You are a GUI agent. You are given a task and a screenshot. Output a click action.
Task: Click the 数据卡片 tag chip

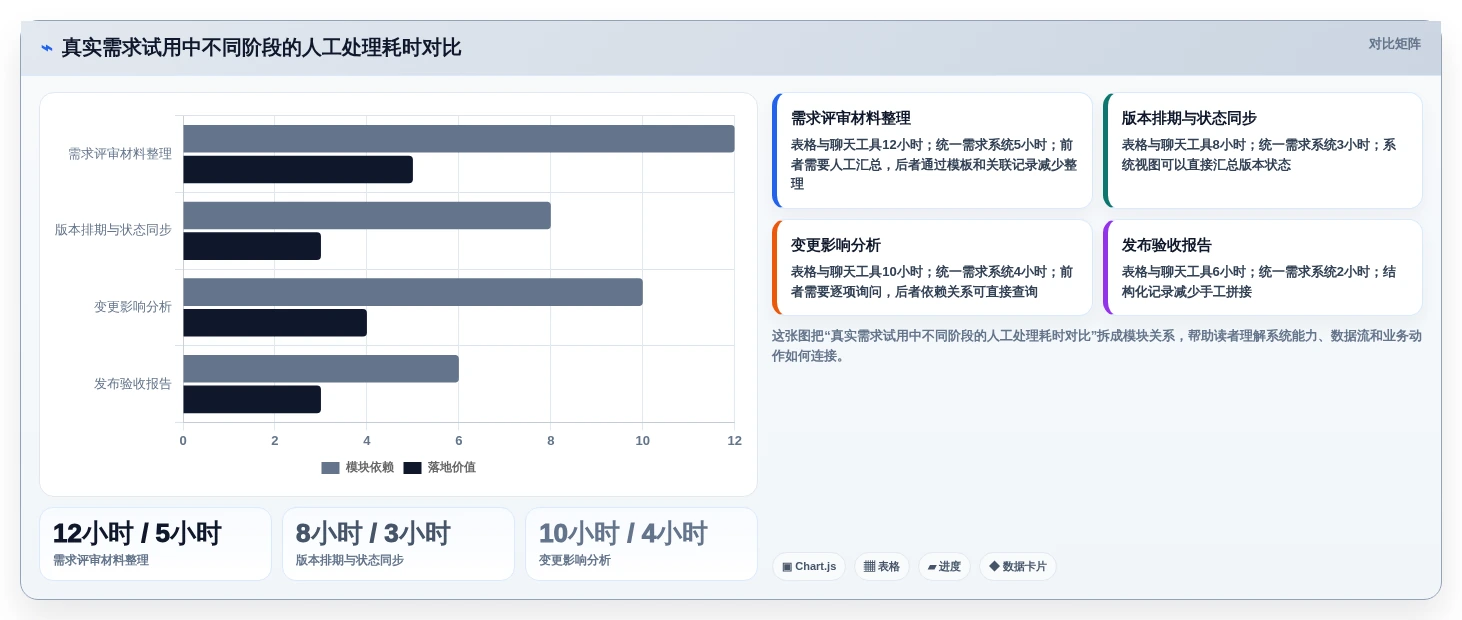(x=1017, y=566)
